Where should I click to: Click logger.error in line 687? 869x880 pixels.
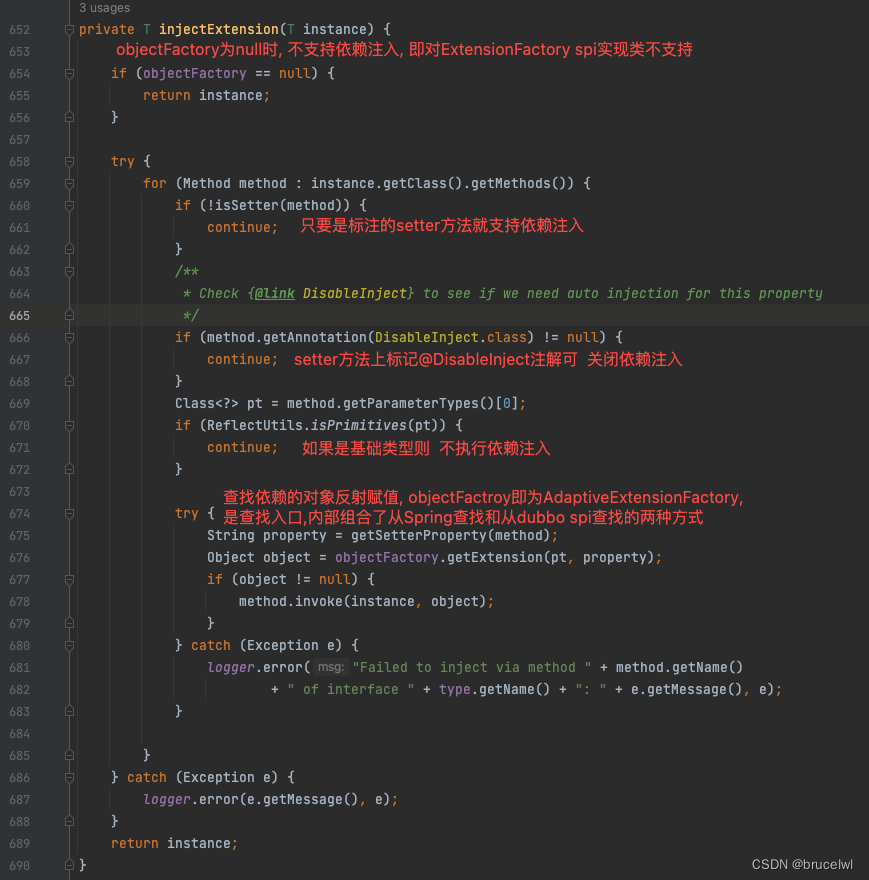pos(191,799)
